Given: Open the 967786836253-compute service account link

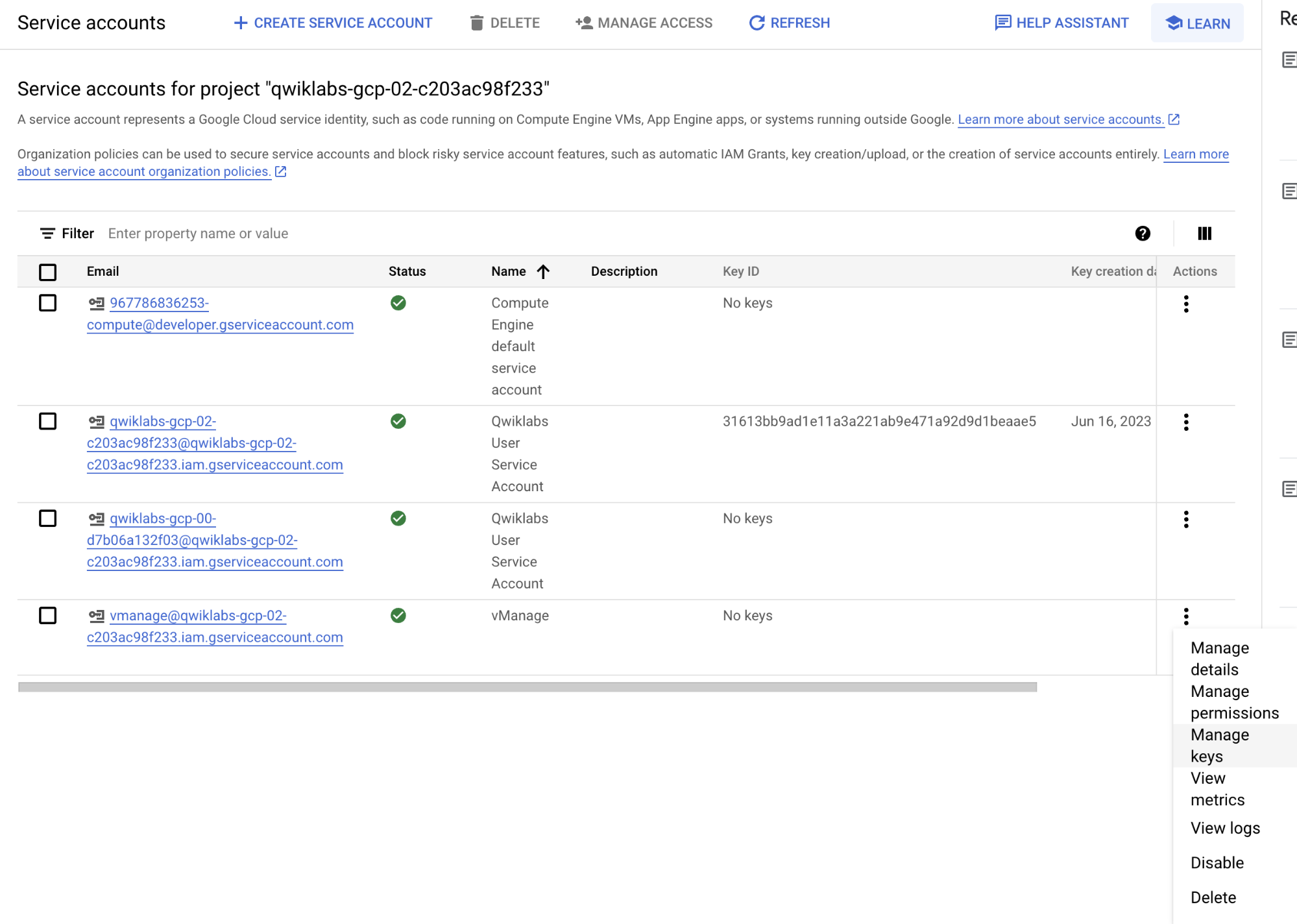Looking at the screenshot, I should (x=220, y=314).
